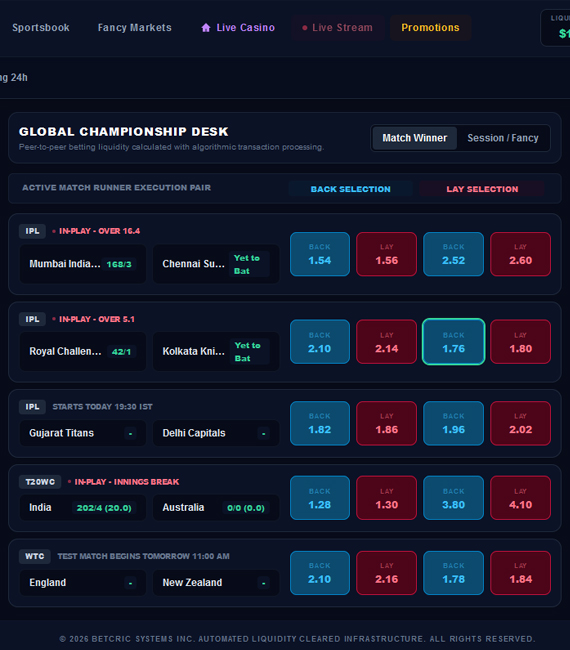The image size is (570, 650).
Task: Select the Match Winner toggle
Action: (x=415, y=138)
